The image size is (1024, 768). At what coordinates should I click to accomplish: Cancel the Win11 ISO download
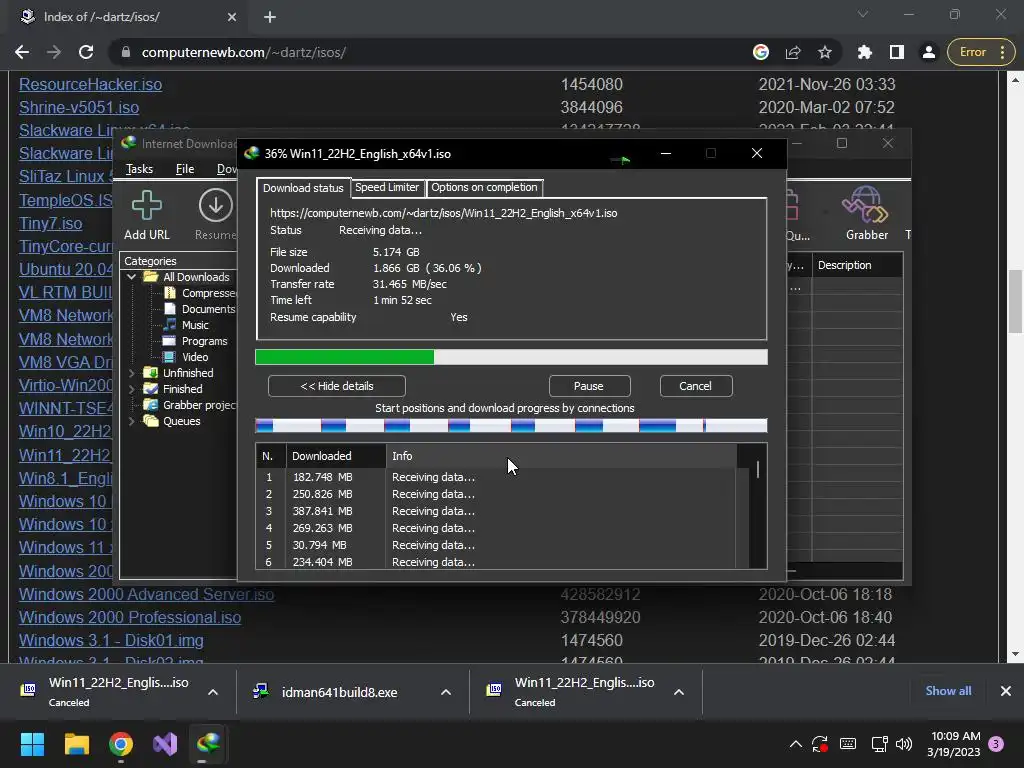(x=696, y=386)
